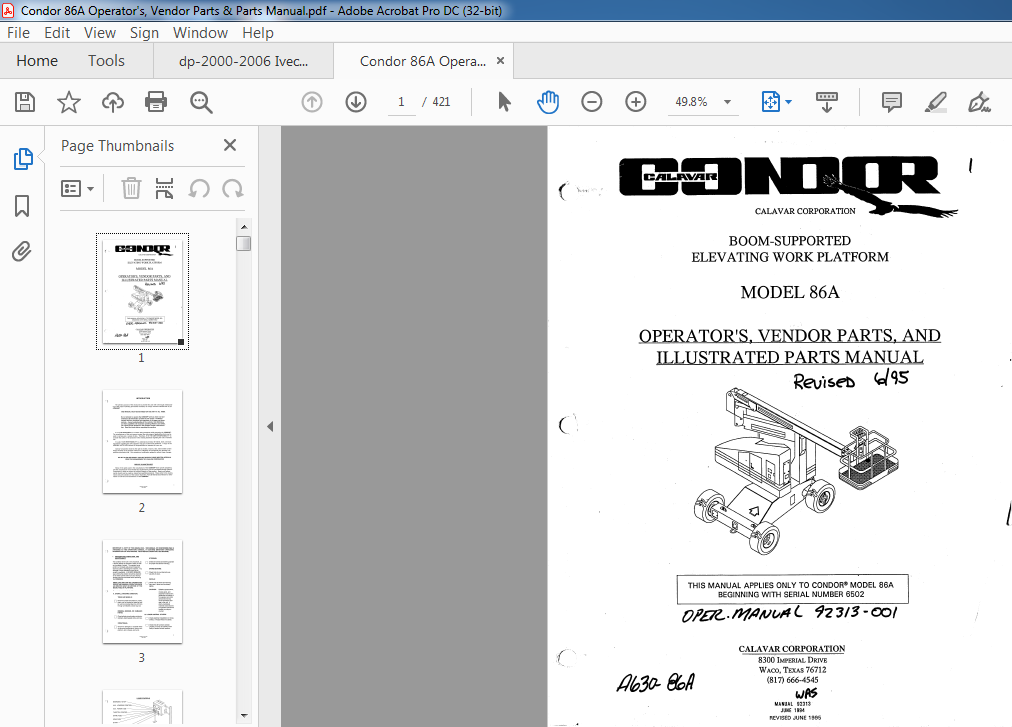Open the File menu
Viewport: 1012px width, 727px height.
pyautogui.click(x=18, y=33)
